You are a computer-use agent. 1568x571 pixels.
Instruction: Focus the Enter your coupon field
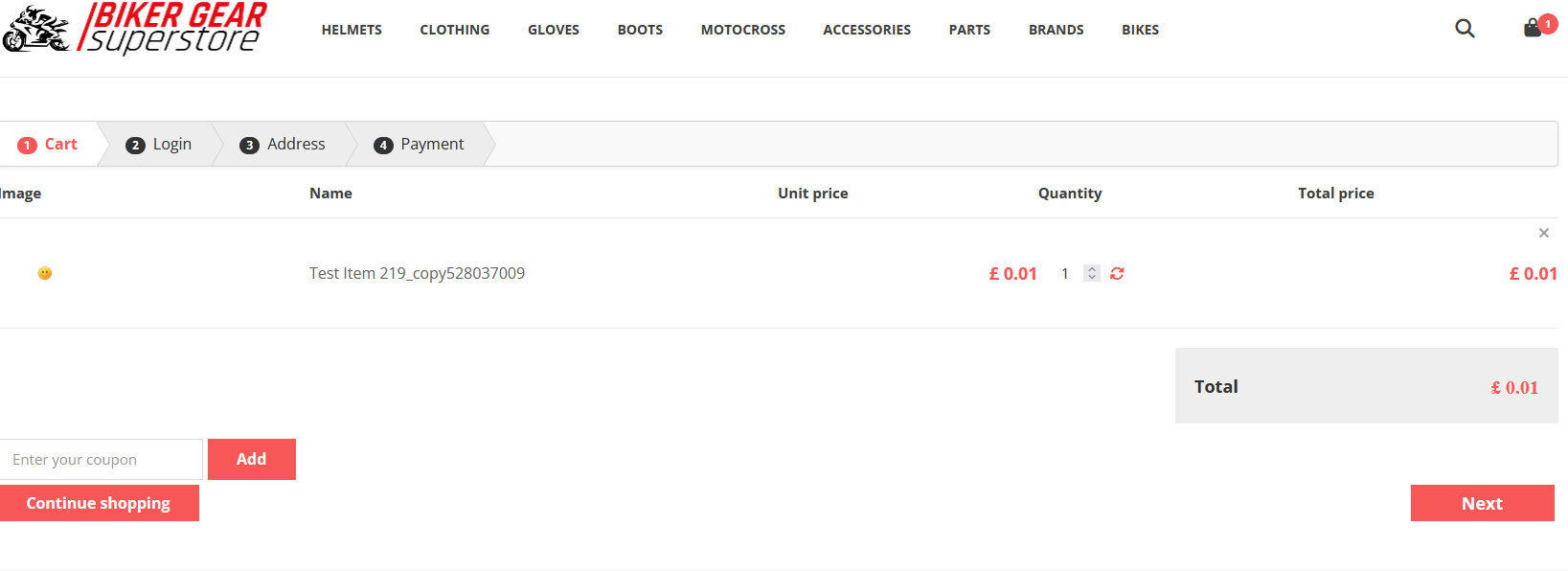click(x=102, y=460)
